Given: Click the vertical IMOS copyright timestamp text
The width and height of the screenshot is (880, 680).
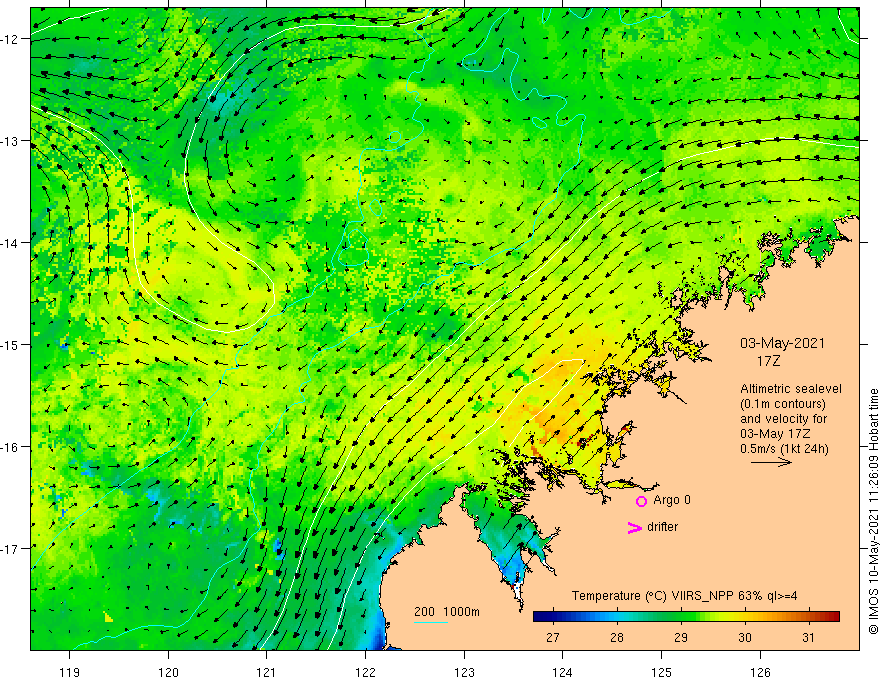Looking at the screenshot, I should coord(873,511).
